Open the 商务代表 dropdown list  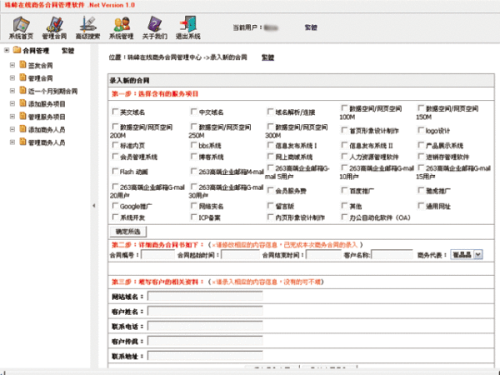(478, 255)
